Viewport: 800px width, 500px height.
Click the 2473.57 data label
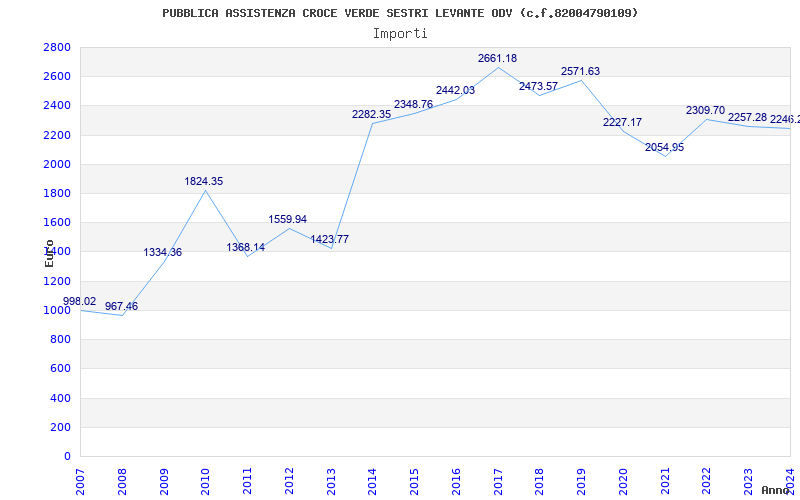coord(538,87)
